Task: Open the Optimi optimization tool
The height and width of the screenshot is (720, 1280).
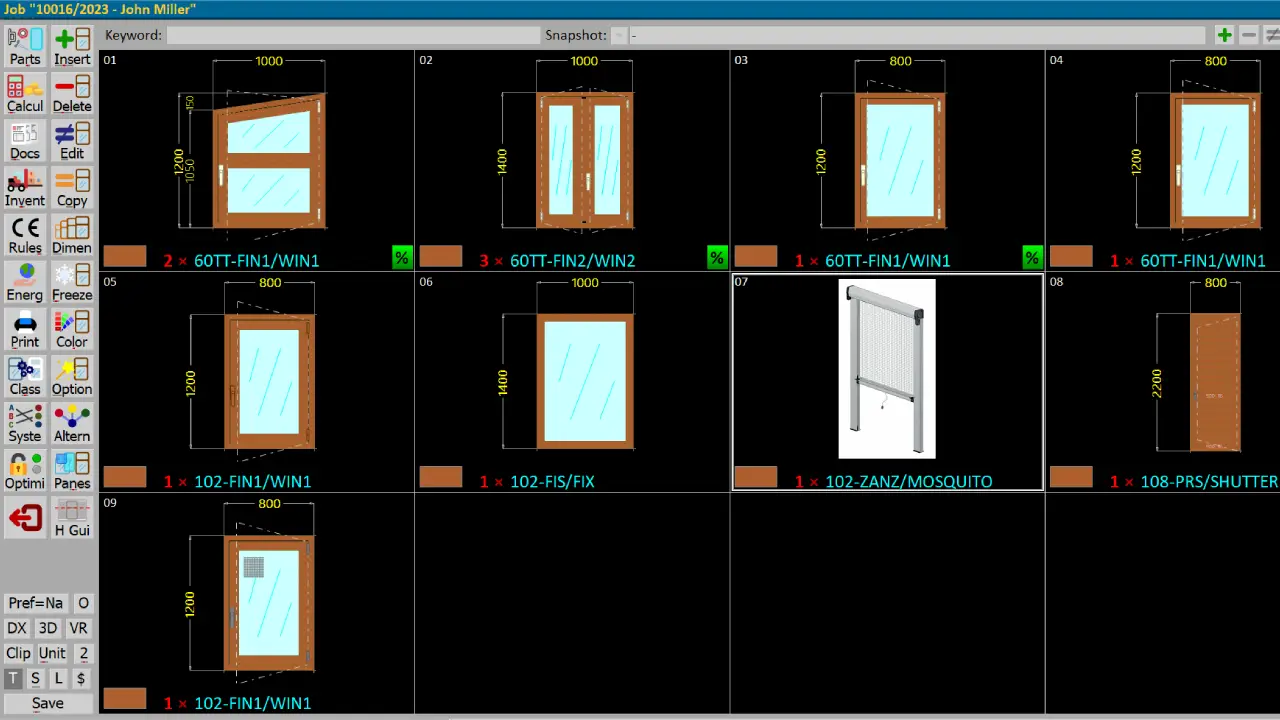Action: [x=25, y=470]
